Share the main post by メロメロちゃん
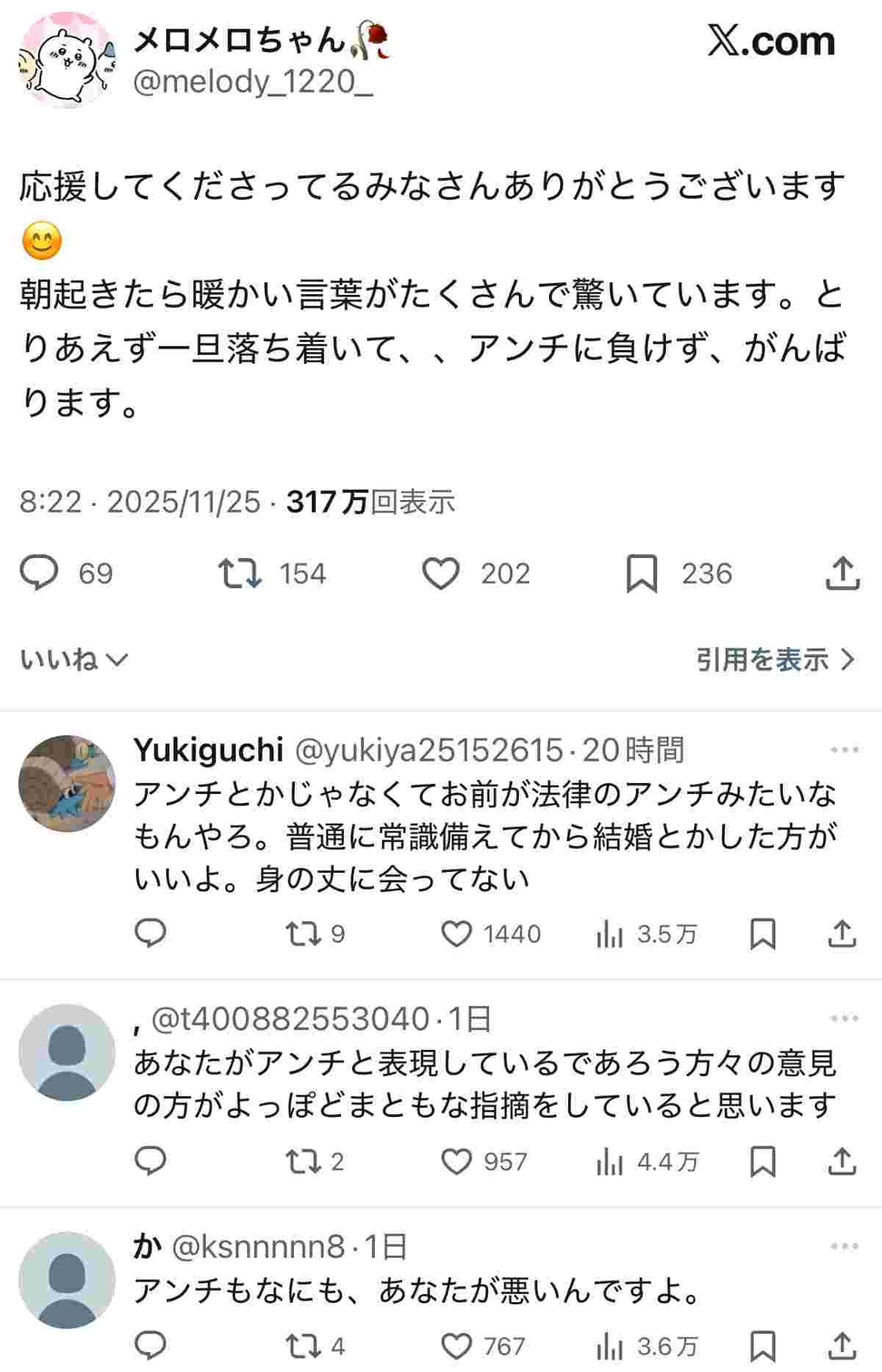This screenshot has width=882, height=1372. coord(842,574)
